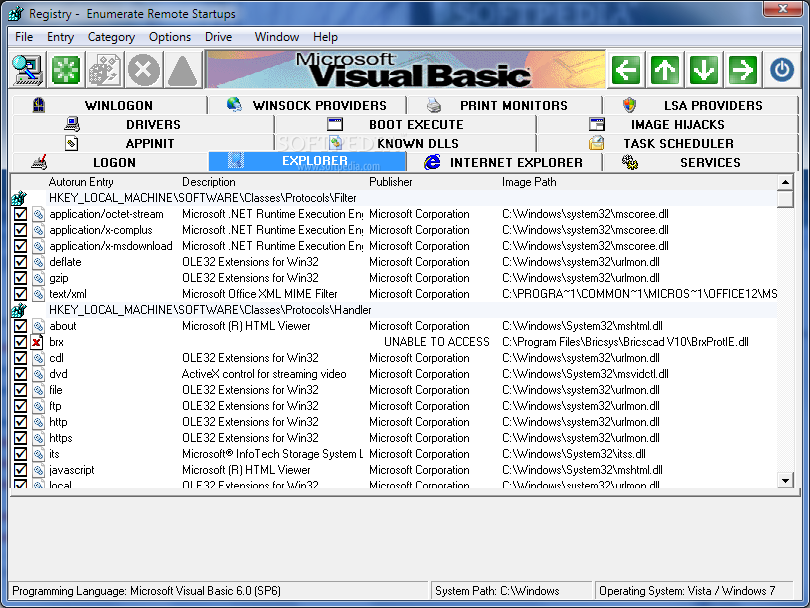Switch to the WINLOGON tab
Image resolution: width=810 pixels, height=608 pixels.
coord(110,105)
